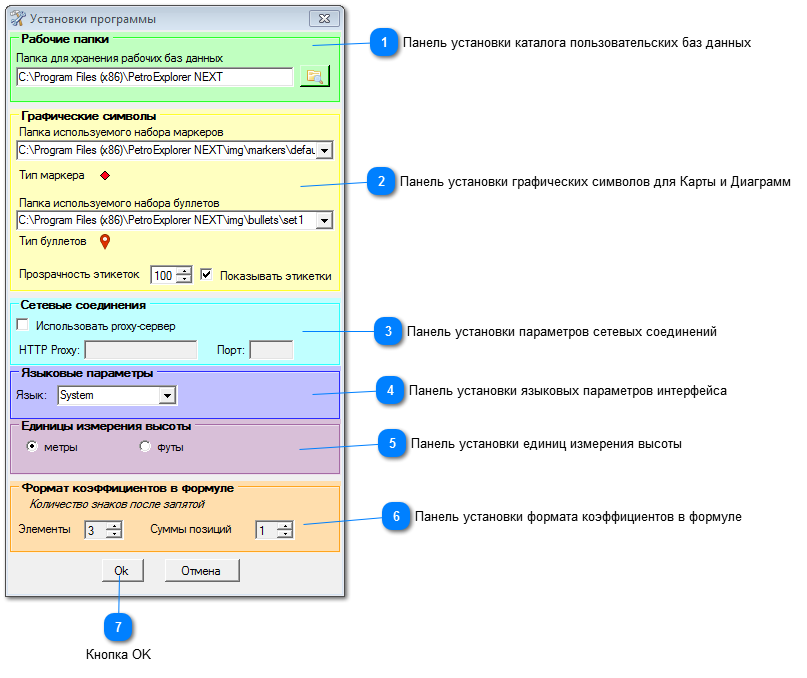
Task: Click the Рабочие папки group title
Action: (65, 39)
